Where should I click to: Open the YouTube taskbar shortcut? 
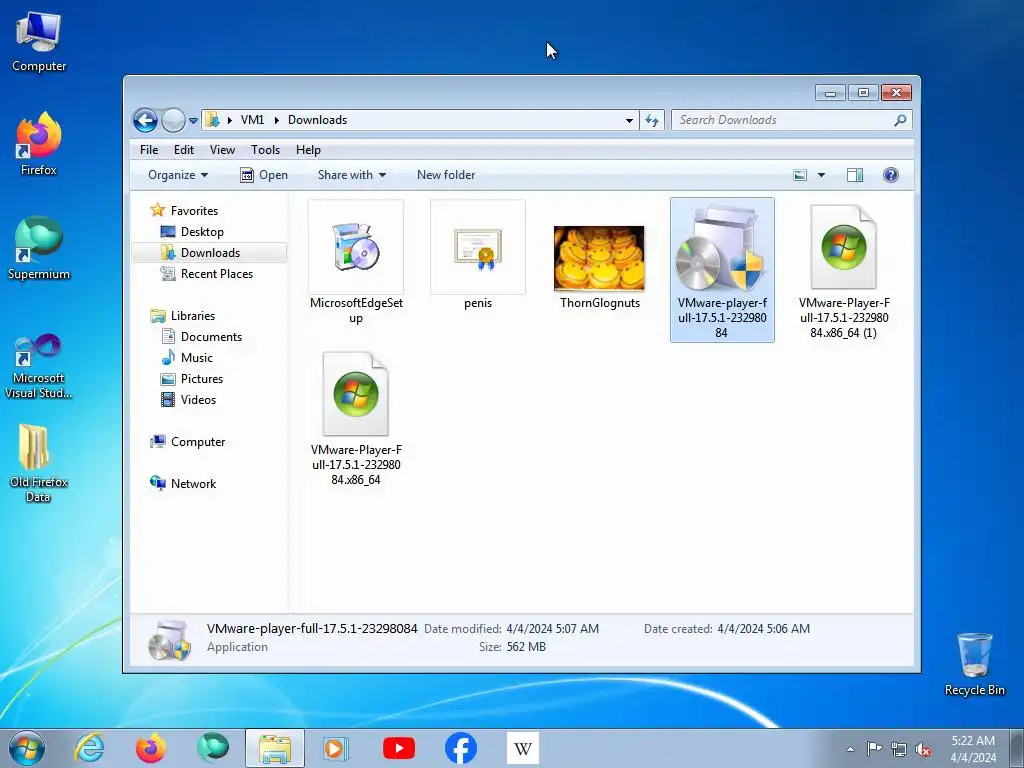pos(398,748)
